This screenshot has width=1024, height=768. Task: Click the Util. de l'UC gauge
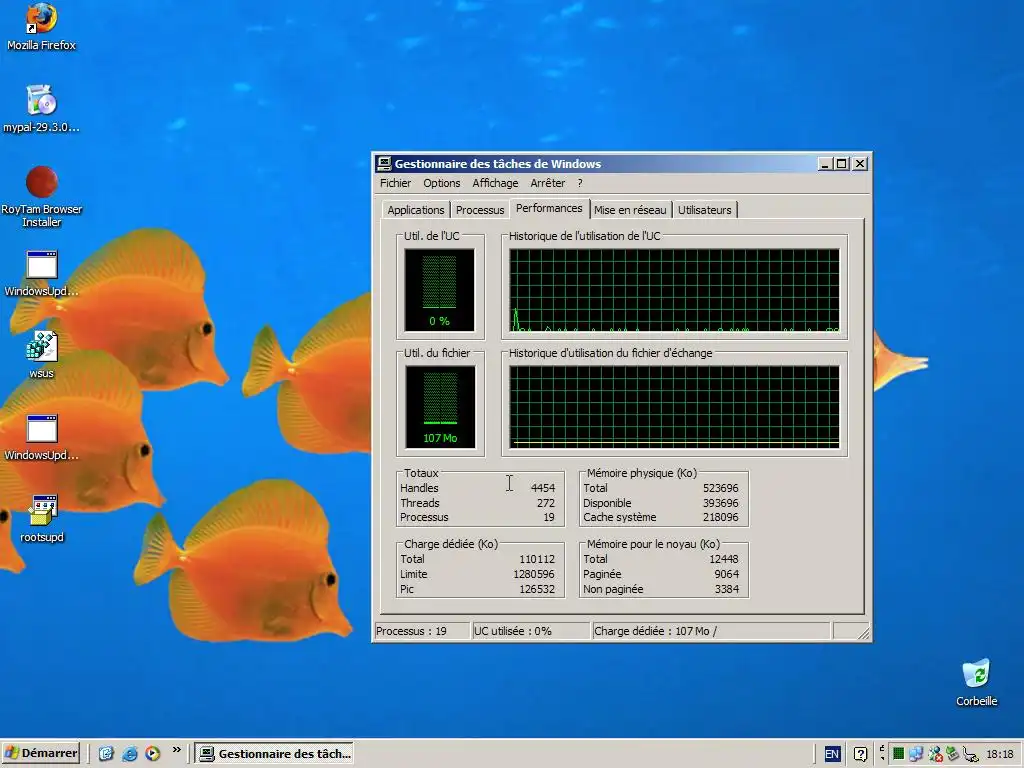pos(440,291)
